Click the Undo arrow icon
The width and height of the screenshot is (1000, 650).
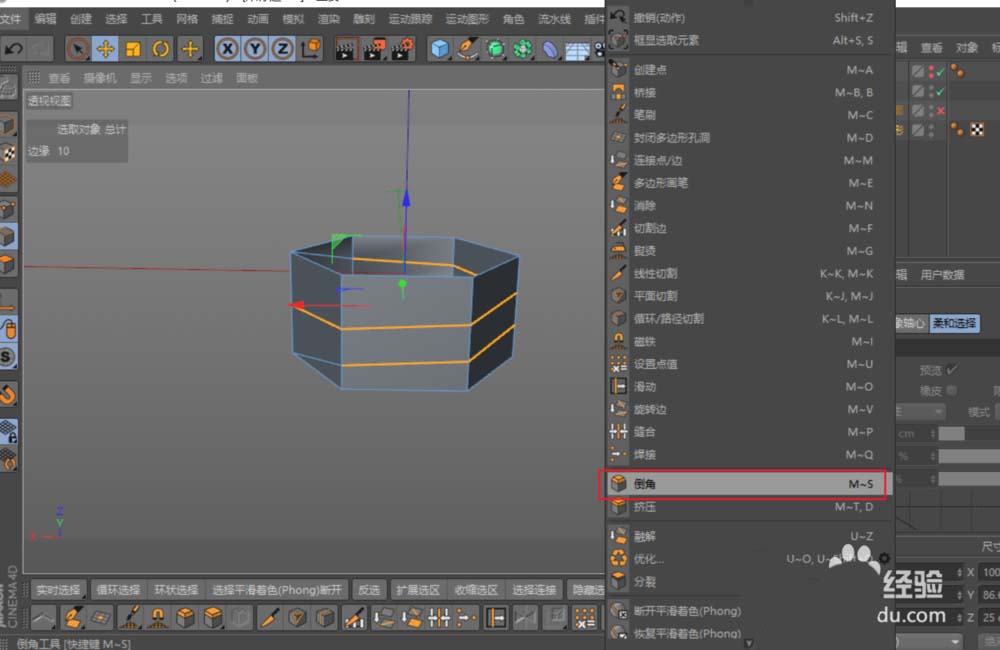13,48
